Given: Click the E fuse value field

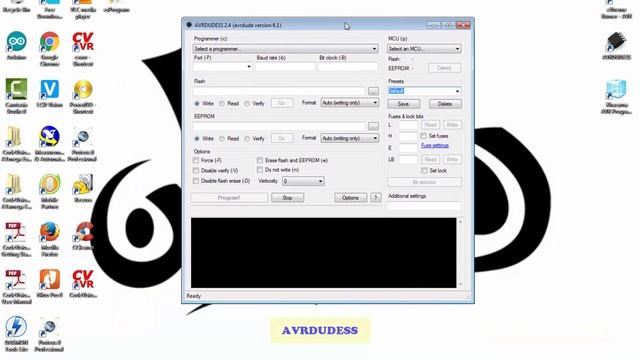Looking at the screenshot, I should pos(408,148).
